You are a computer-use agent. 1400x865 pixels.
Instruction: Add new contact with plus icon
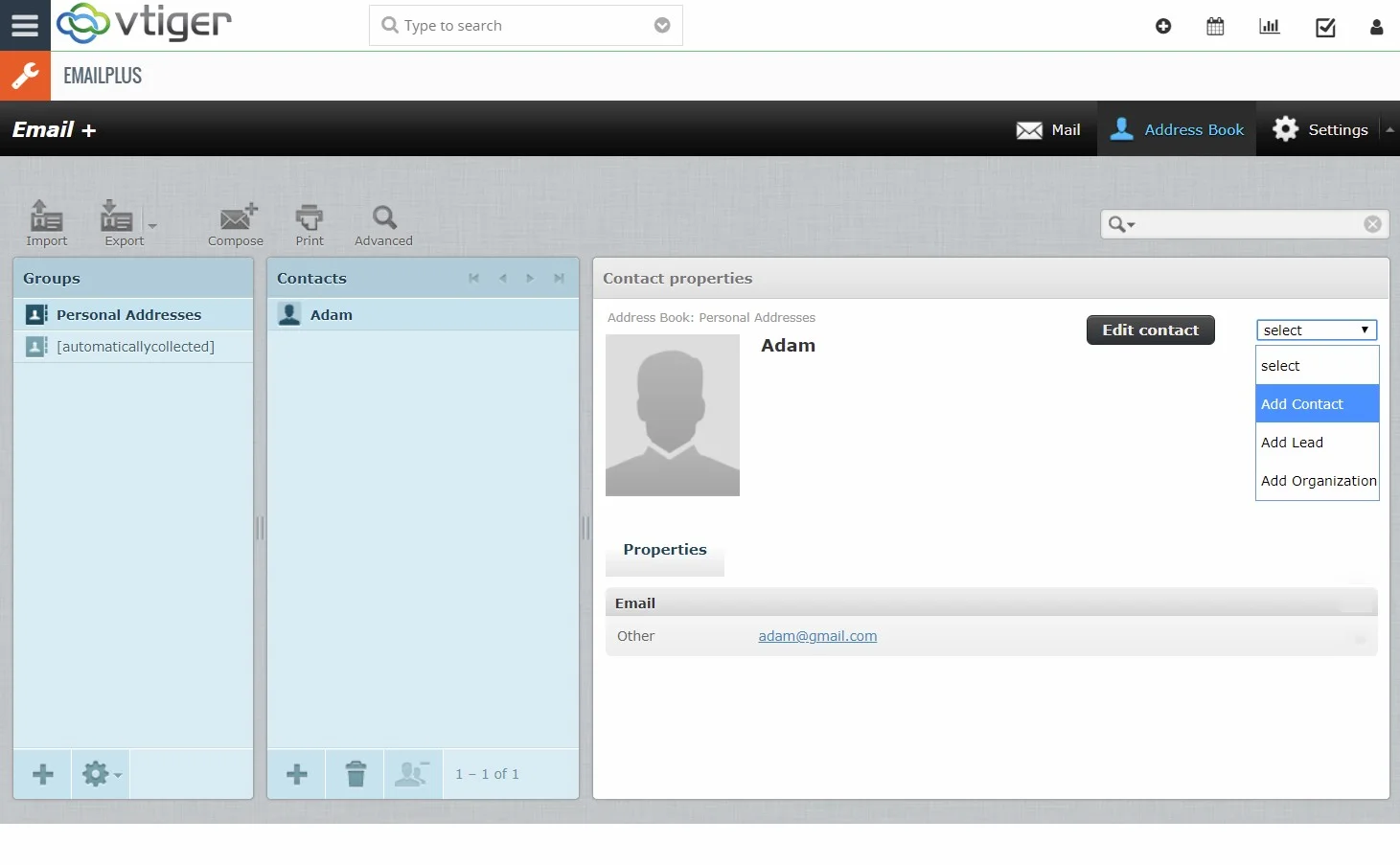coord(297,774)
